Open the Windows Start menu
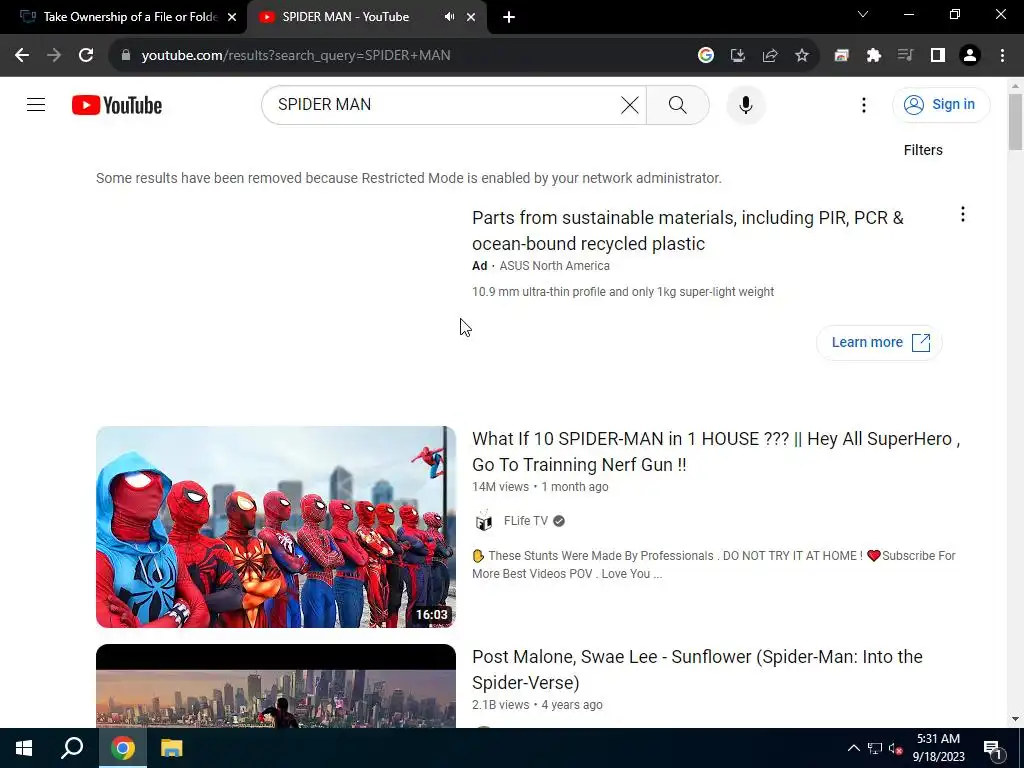The height and width of the screenshot is (768, 1024). (x=24, y=748)
